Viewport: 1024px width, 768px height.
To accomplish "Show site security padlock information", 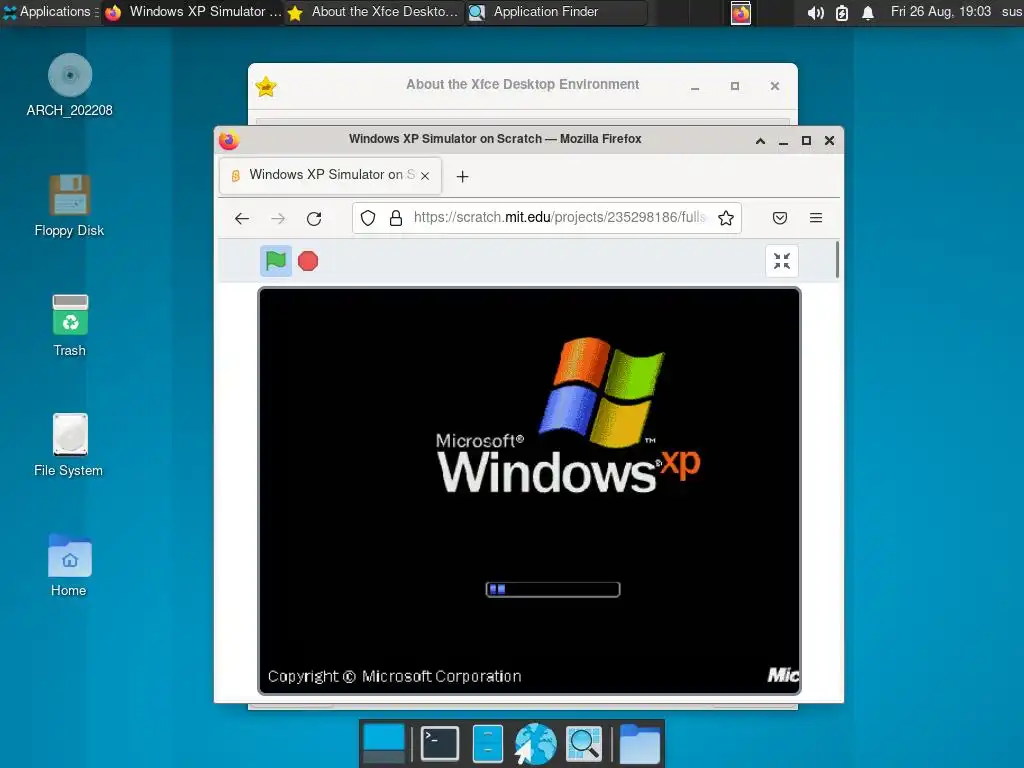I will click(x=396, y=217).
